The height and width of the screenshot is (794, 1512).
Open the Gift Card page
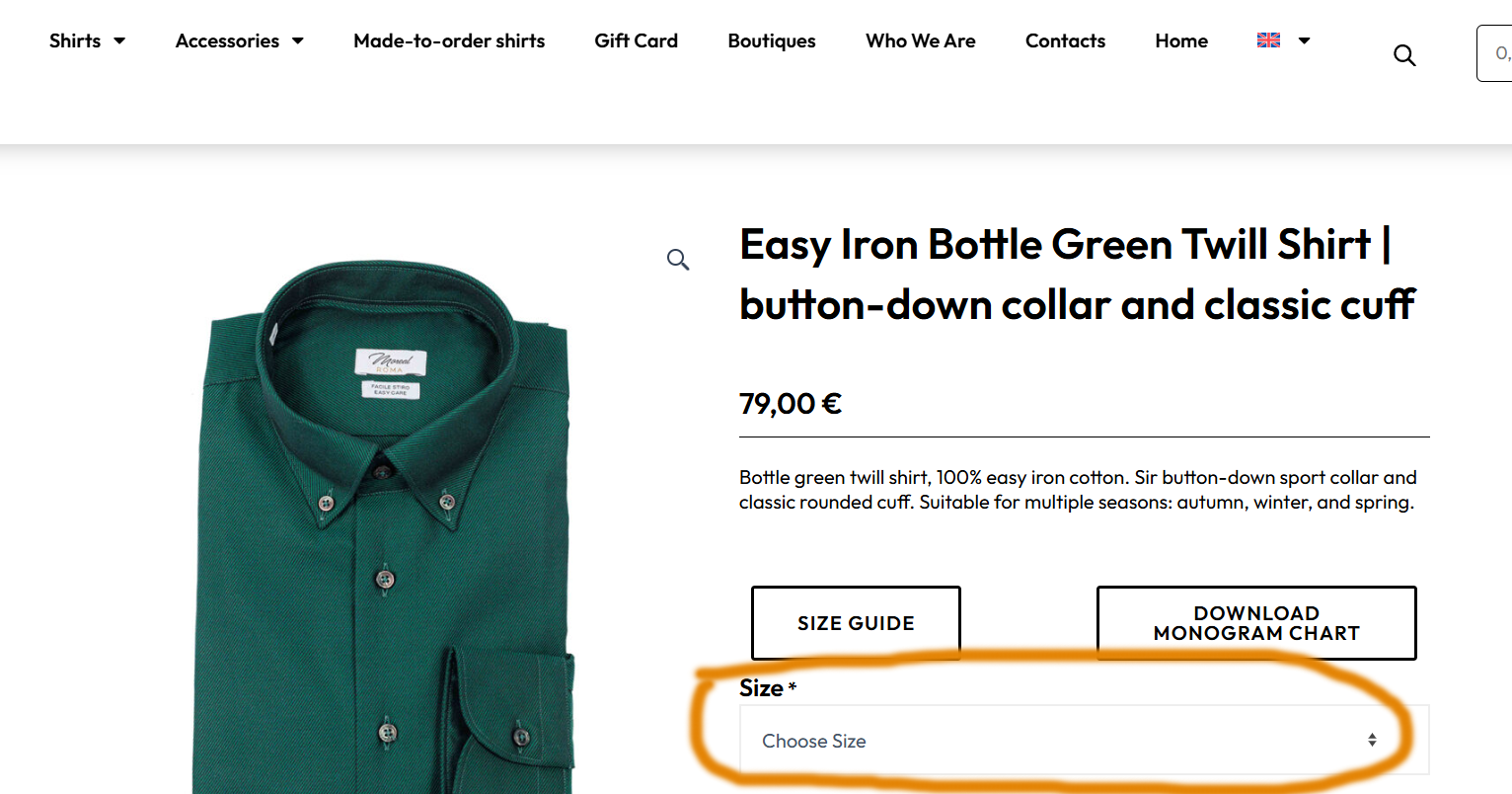click(636, 40)
